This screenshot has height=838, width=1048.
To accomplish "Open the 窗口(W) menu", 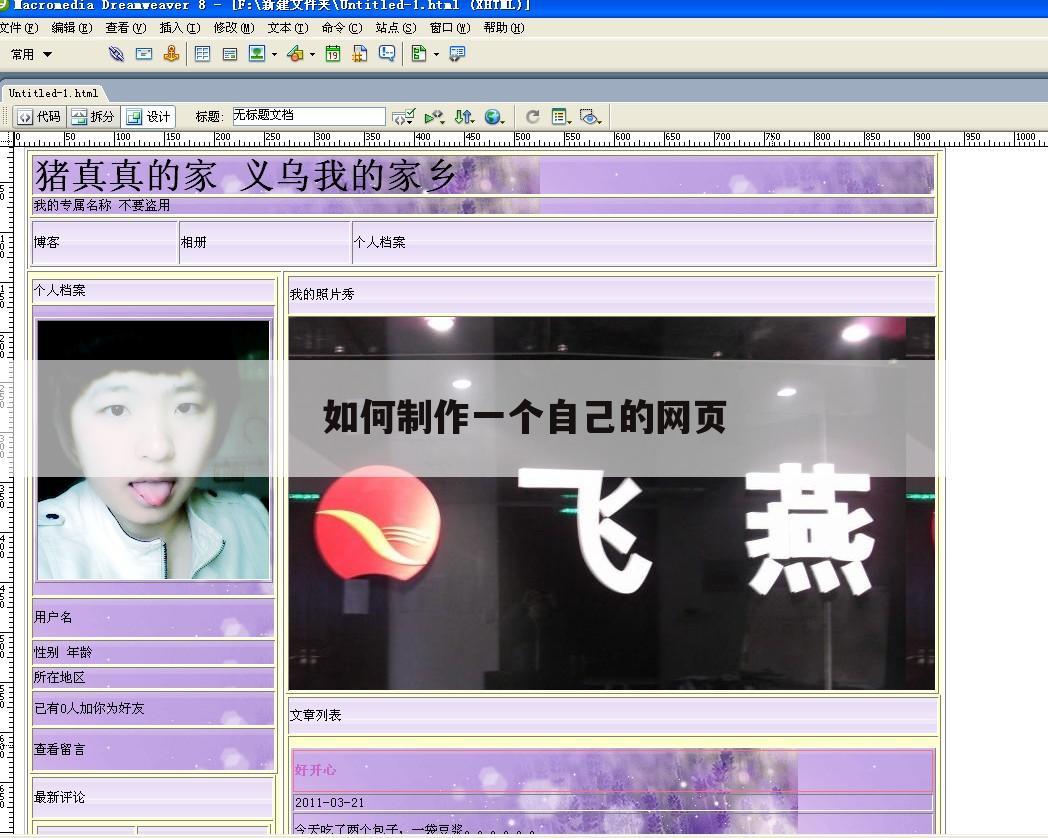I will (450, 28).
